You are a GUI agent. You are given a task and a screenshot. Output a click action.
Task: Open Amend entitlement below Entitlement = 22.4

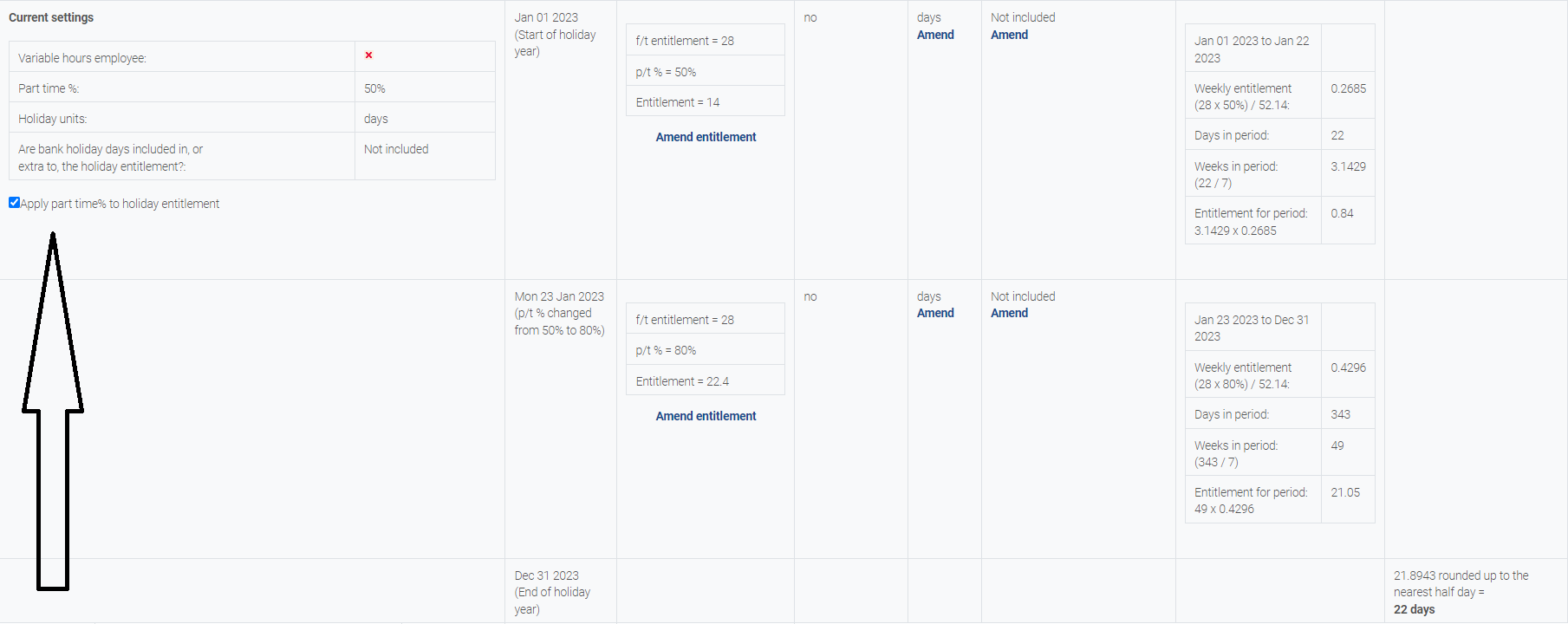point(706,416)
